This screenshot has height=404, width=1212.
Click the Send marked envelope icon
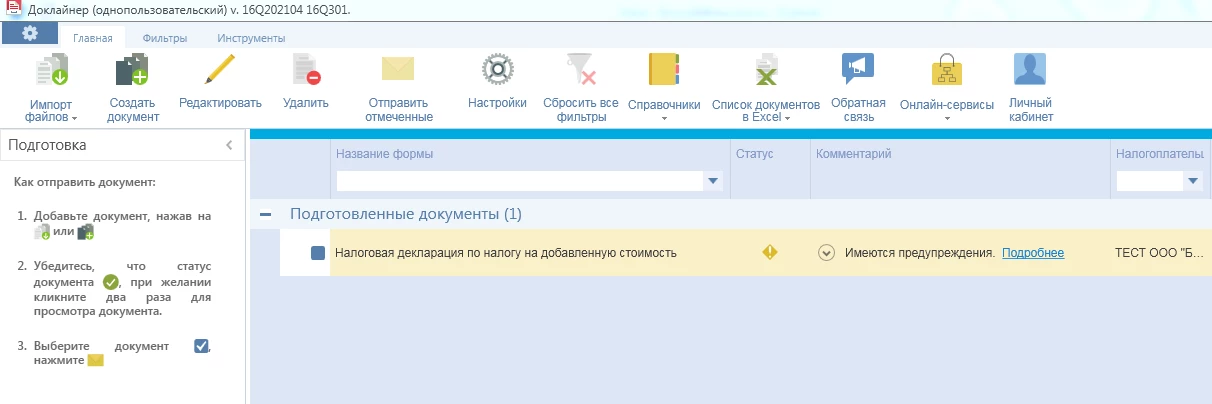click(398, 69)
